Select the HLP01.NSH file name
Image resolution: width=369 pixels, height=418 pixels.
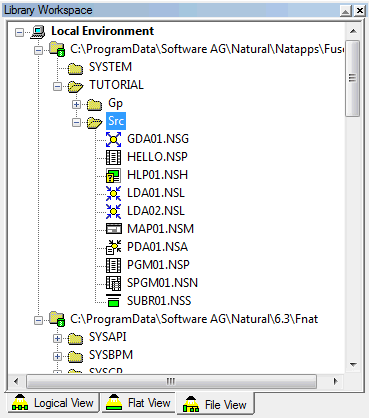(x=157, y=175)
